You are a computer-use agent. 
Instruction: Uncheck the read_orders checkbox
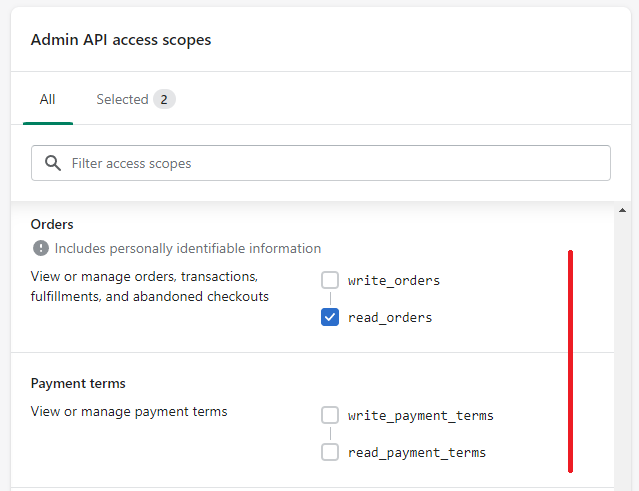330,317
